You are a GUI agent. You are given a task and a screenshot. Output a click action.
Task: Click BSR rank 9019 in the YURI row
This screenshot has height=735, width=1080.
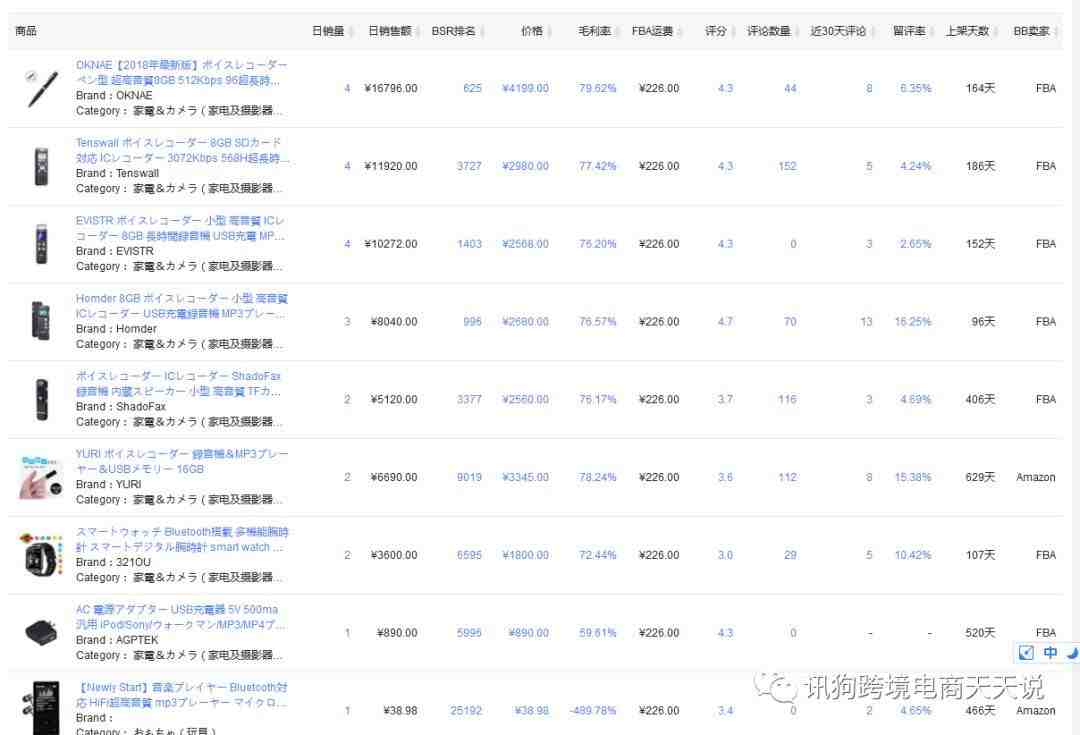(469, 477)
